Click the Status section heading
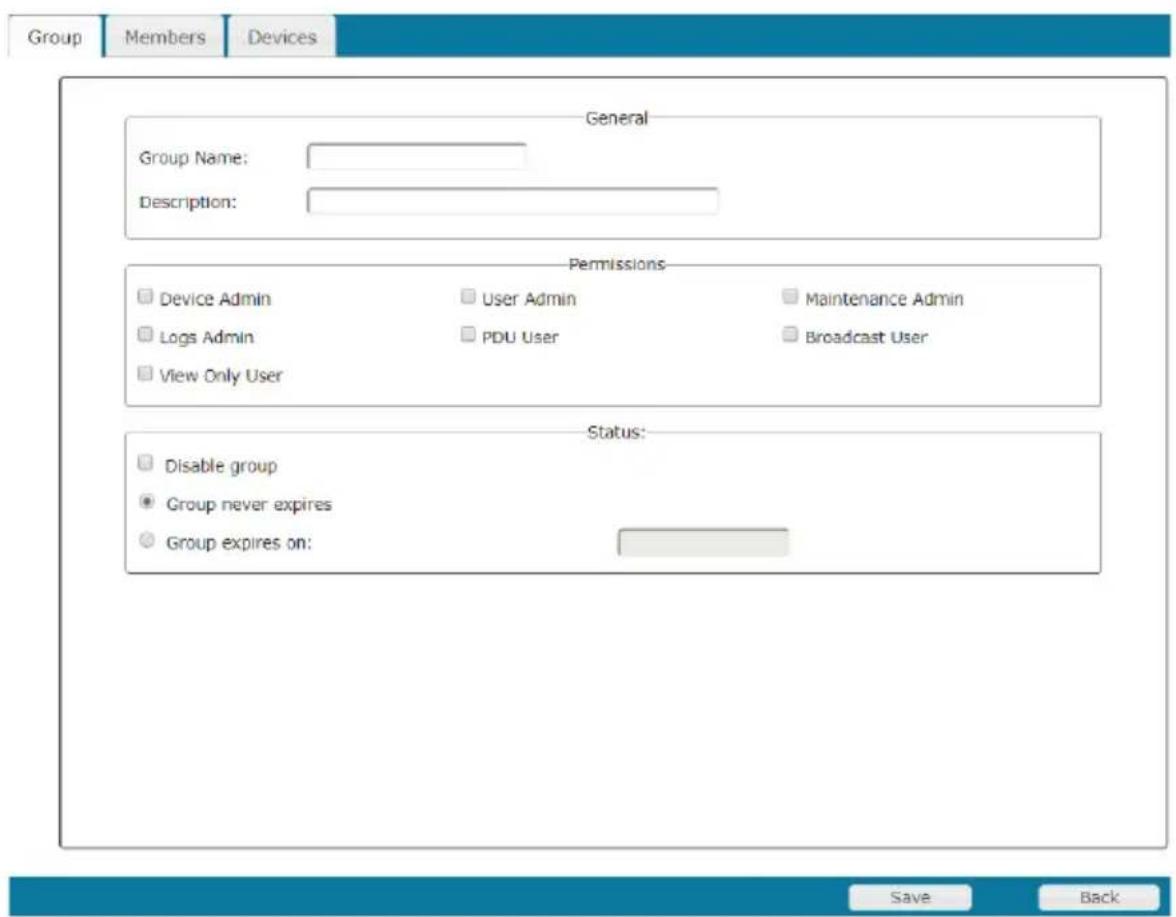This screenshot has width=1176, height=917. [x=616, y=432]
